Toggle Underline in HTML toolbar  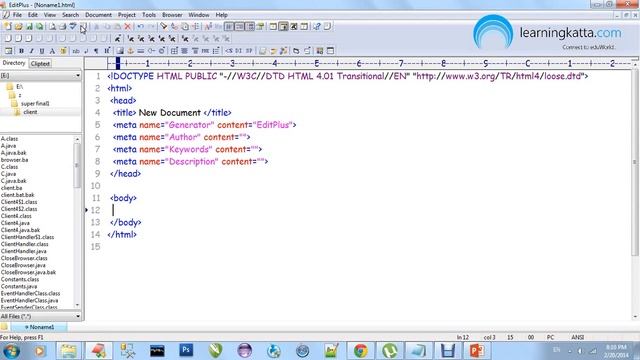42,51
